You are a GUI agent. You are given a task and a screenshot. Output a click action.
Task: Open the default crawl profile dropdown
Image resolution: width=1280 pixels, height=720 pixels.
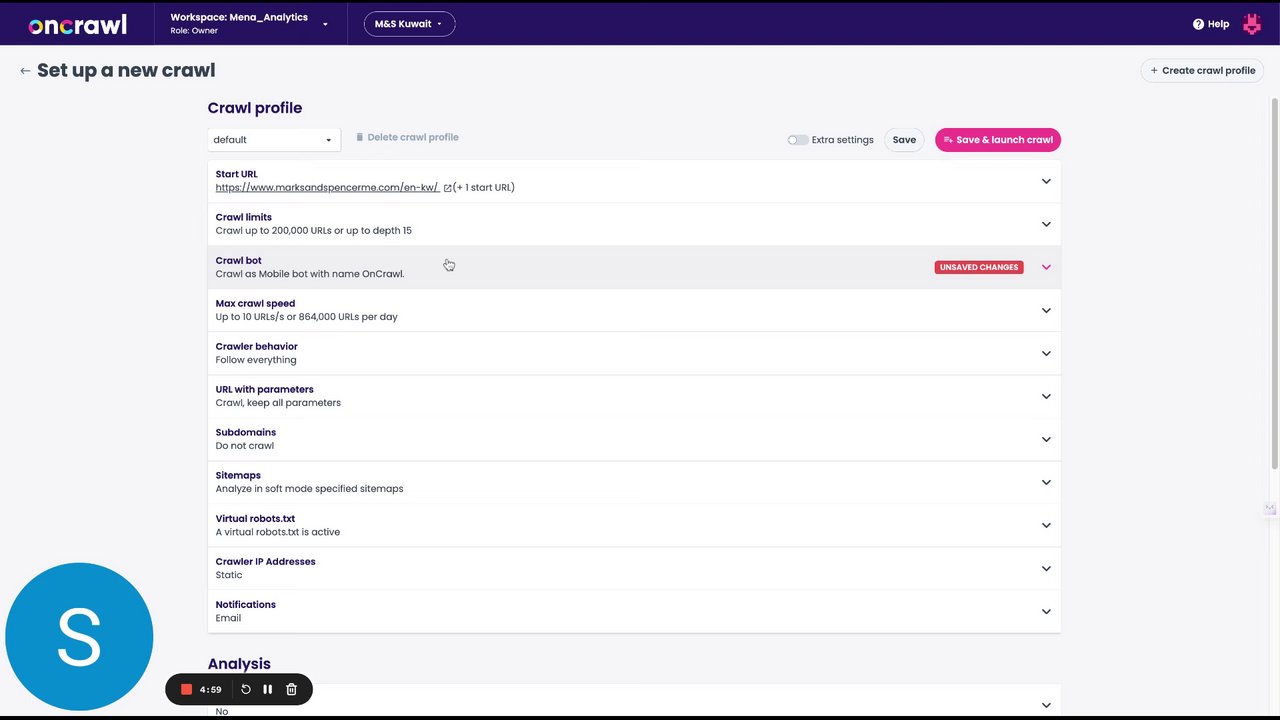pyautogui.click(x=273, y=140)
